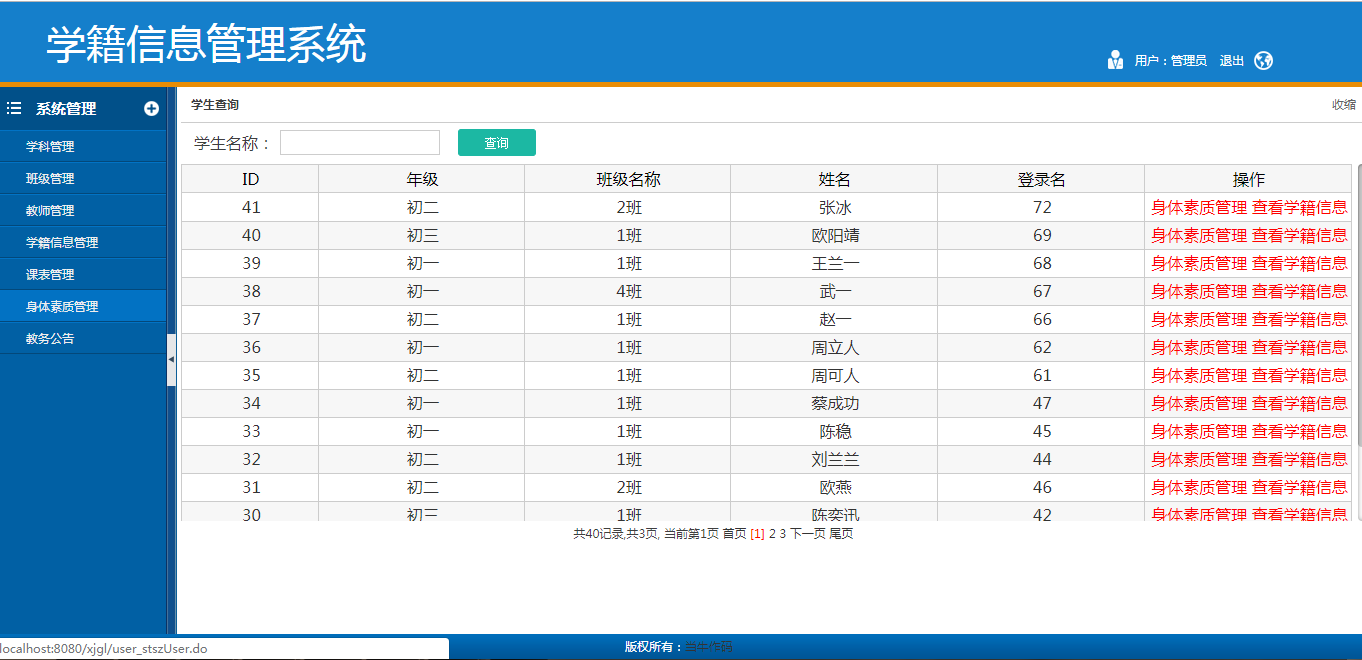
Task: Collapse sidebar using the splitter arrow
Action: point(171,358)
